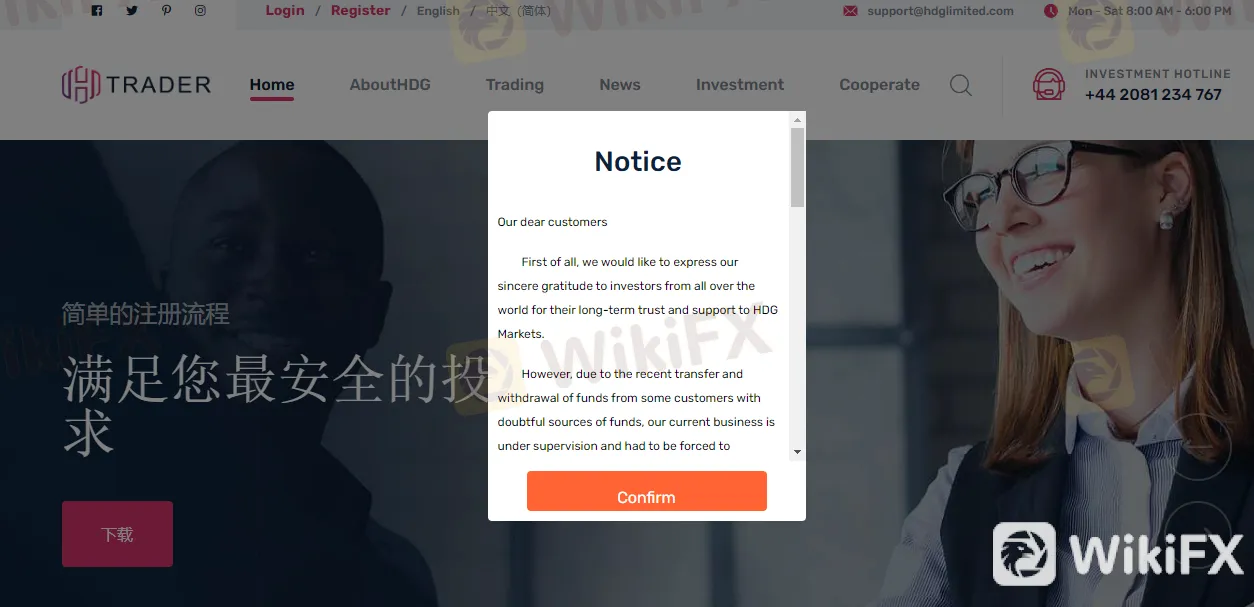
Task: Open the AboutHDG menu
Action: (x=390, y=85)
